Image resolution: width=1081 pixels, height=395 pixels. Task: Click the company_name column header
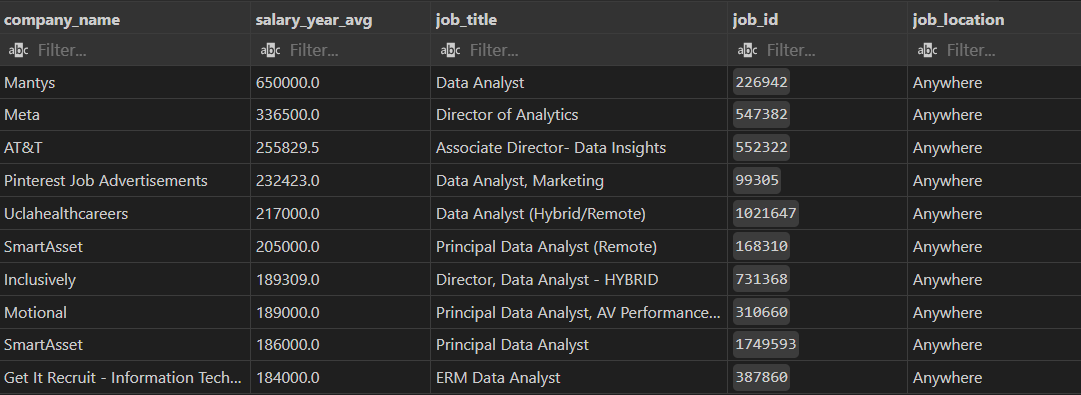(x=62, y=20)
